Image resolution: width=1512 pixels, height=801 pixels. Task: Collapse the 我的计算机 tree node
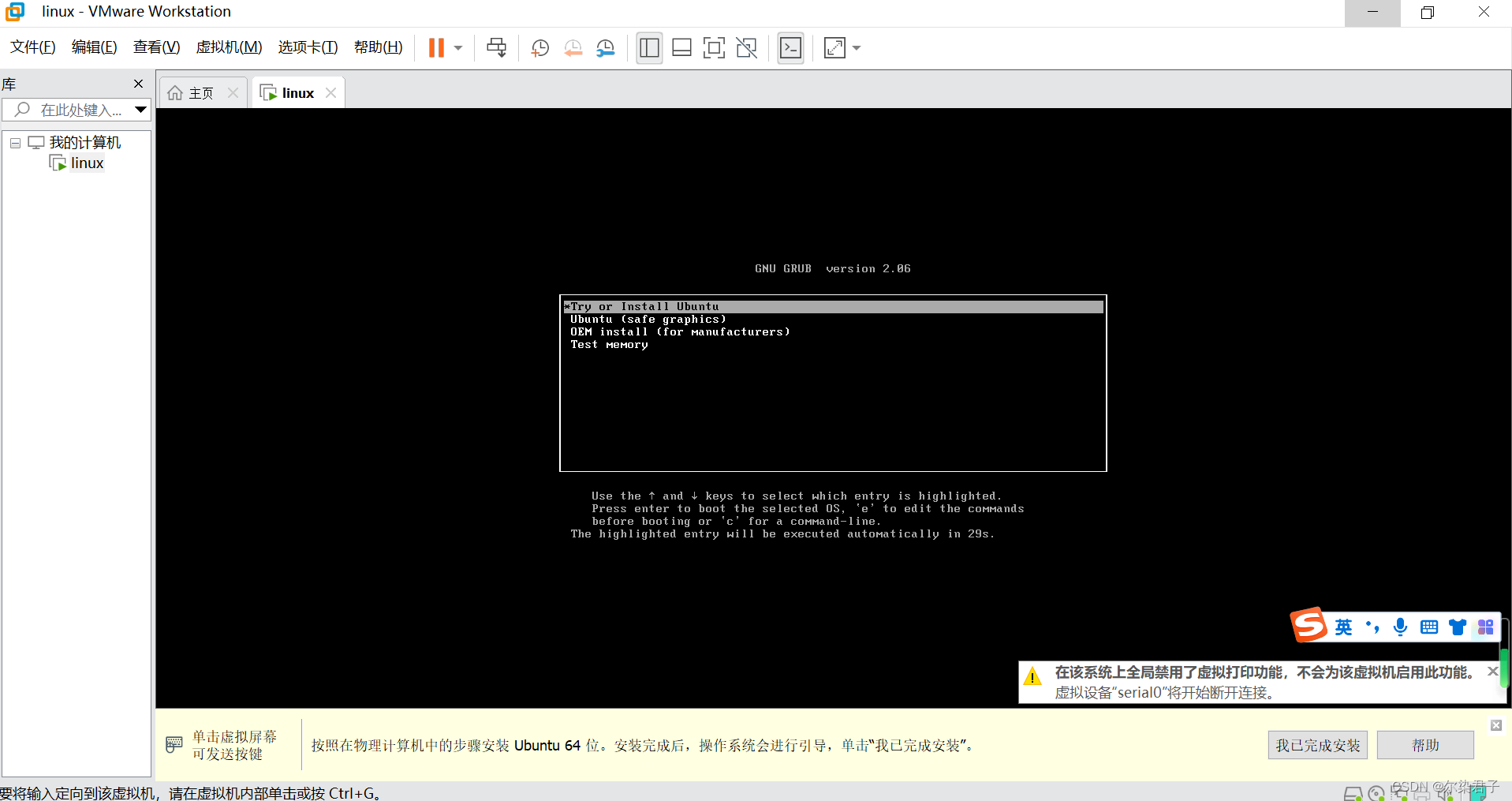pyautogui.click(x=15, y=143)
